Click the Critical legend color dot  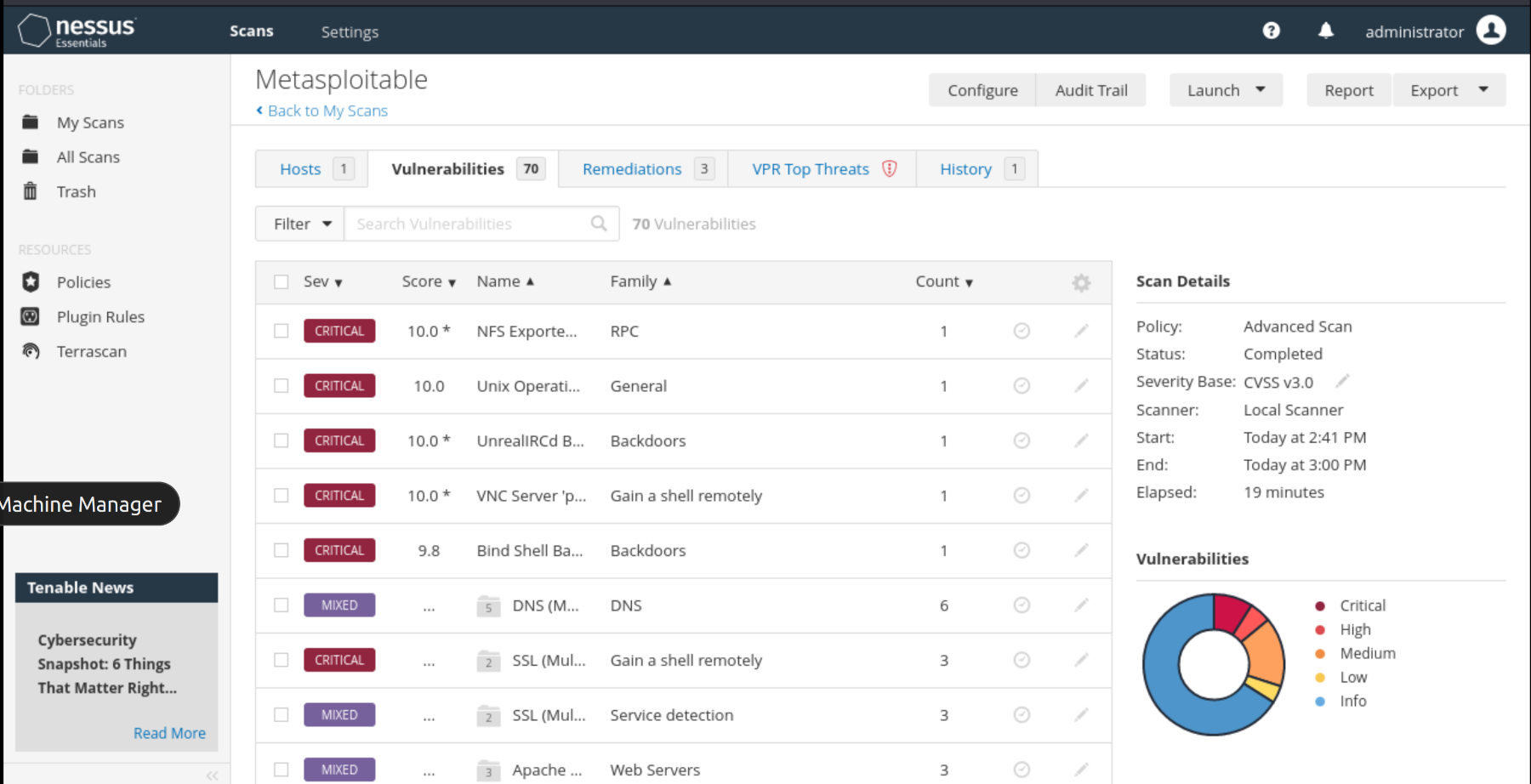point(1320,606)
